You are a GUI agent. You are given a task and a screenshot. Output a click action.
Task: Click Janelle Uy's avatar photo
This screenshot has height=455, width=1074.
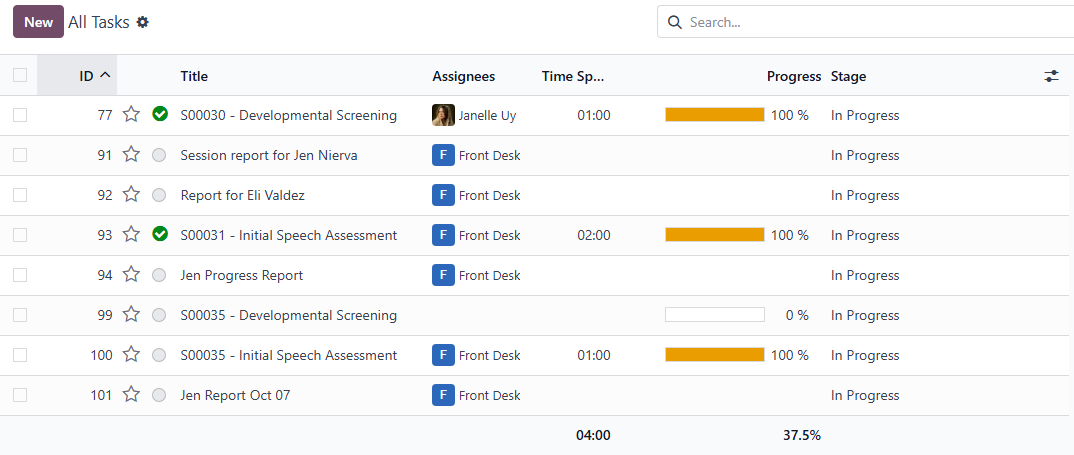tap(443, 115)
